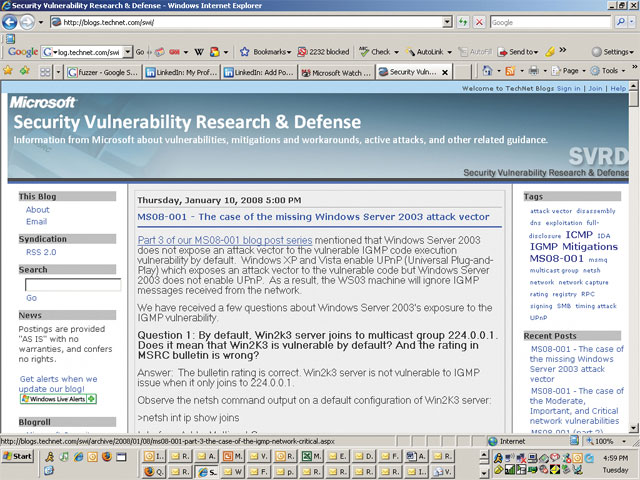Open the Page menu
This screenshot has width=640, height=480.
coord(567,71)
